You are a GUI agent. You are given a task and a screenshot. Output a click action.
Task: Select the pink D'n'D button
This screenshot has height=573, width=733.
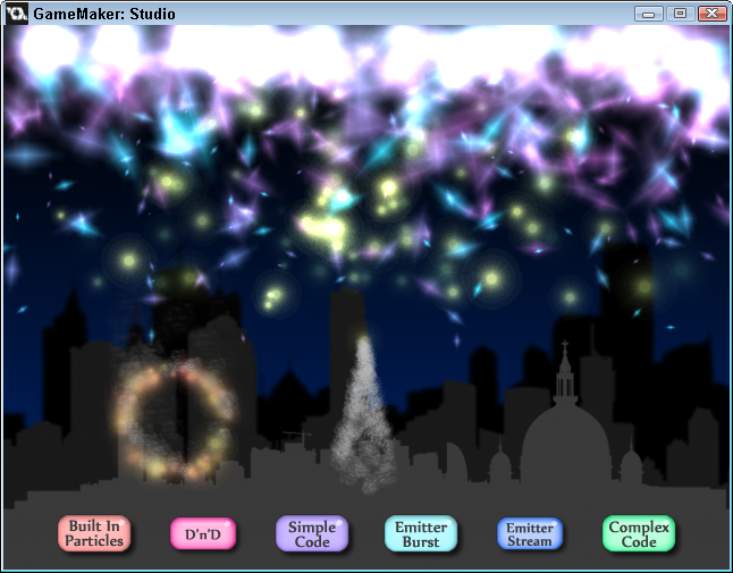click(x=203, y=534)
